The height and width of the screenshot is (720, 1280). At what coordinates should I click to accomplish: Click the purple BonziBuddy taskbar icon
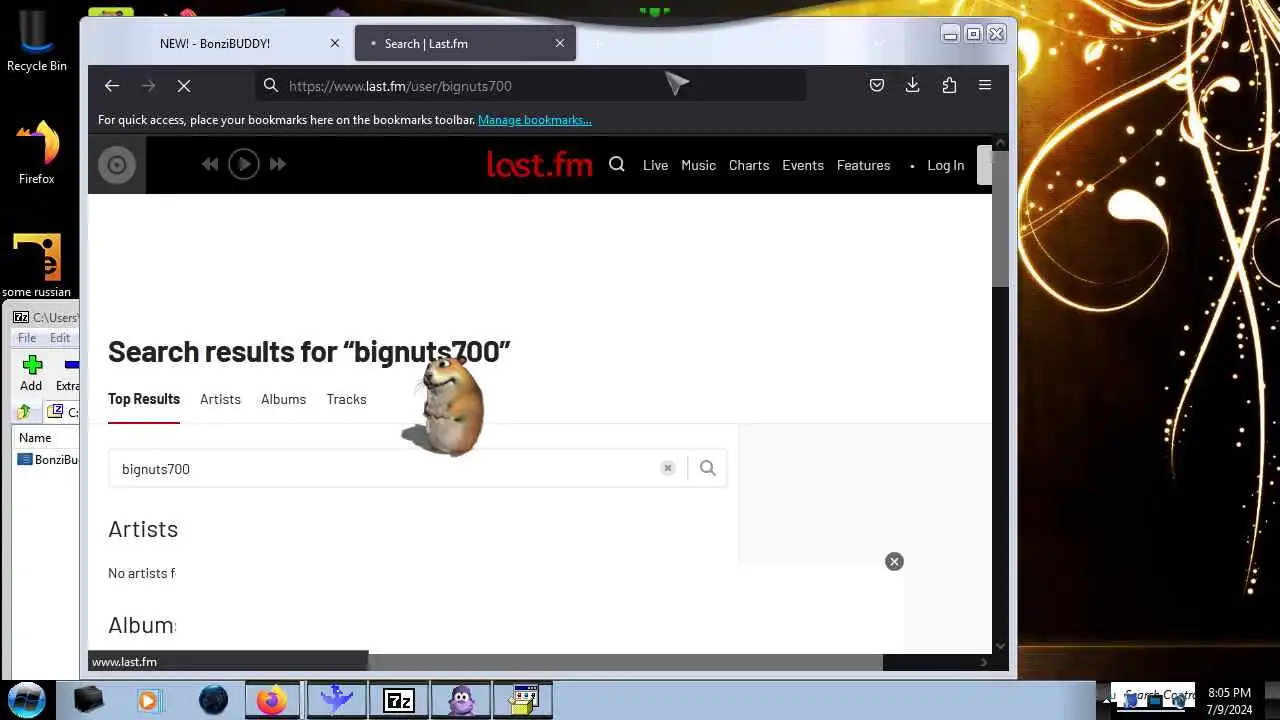461,700
